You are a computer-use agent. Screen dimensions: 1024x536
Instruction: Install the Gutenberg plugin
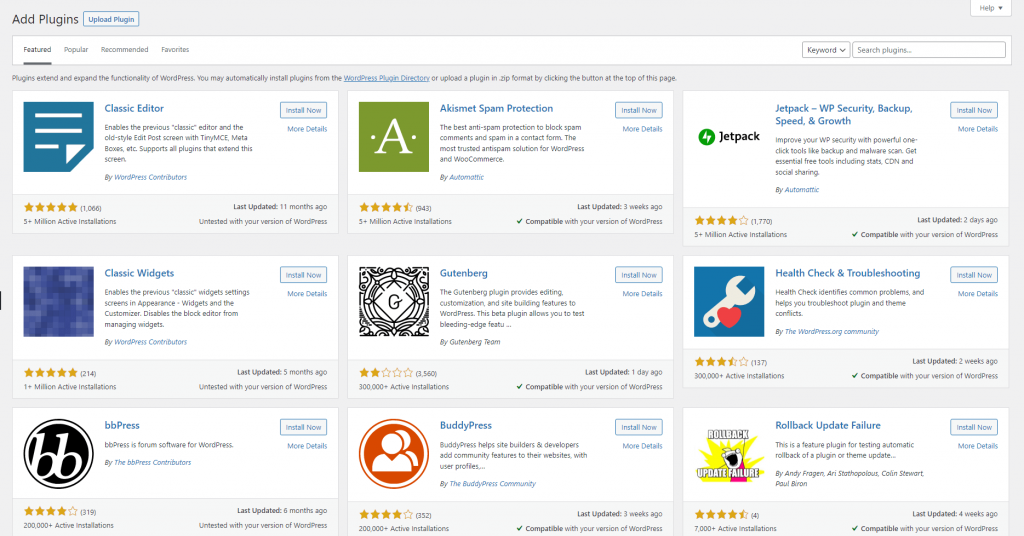tap(639, 275)
